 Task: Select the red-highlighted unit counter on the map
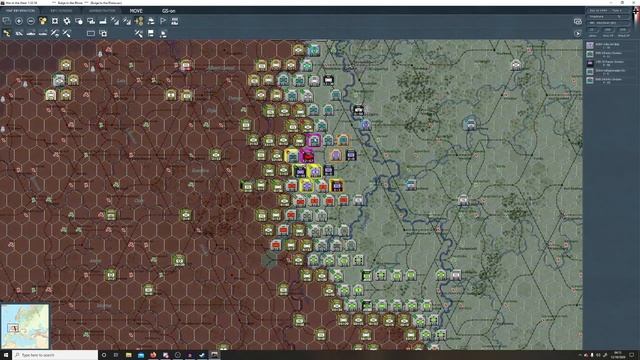coord(307,156)
